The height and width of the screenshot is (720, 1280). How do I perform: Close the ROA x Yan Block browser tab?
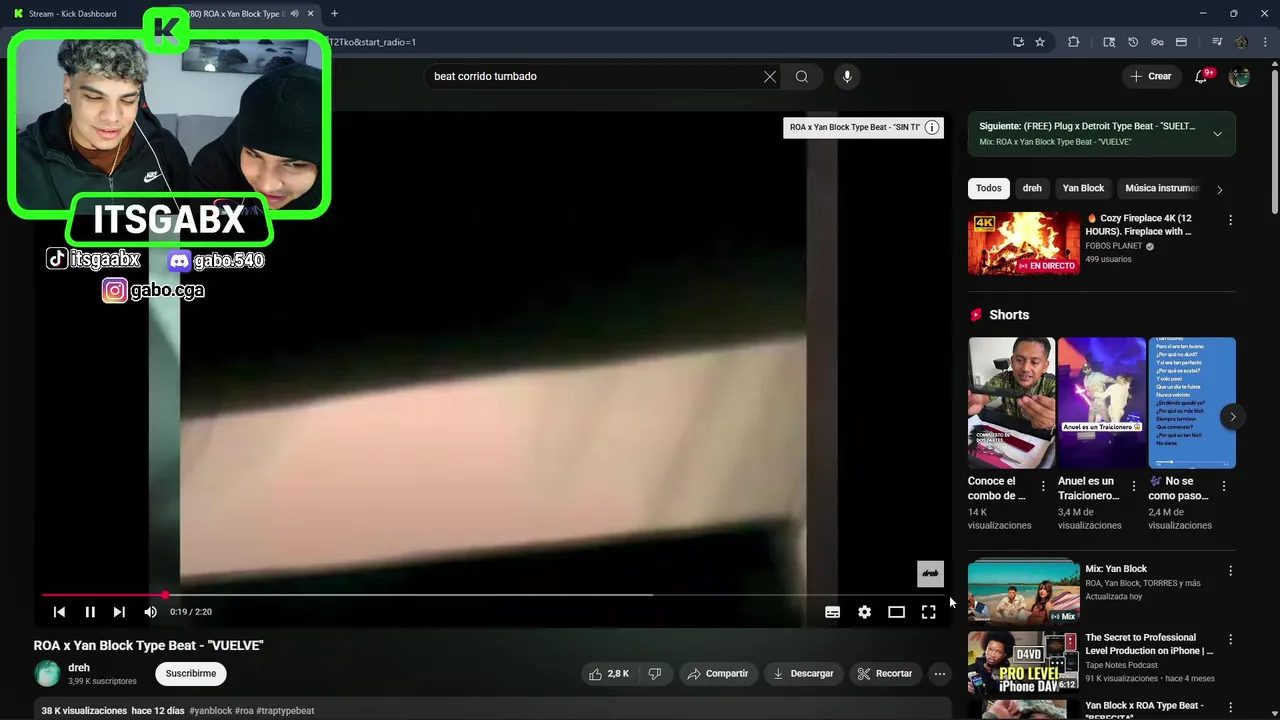311,14
